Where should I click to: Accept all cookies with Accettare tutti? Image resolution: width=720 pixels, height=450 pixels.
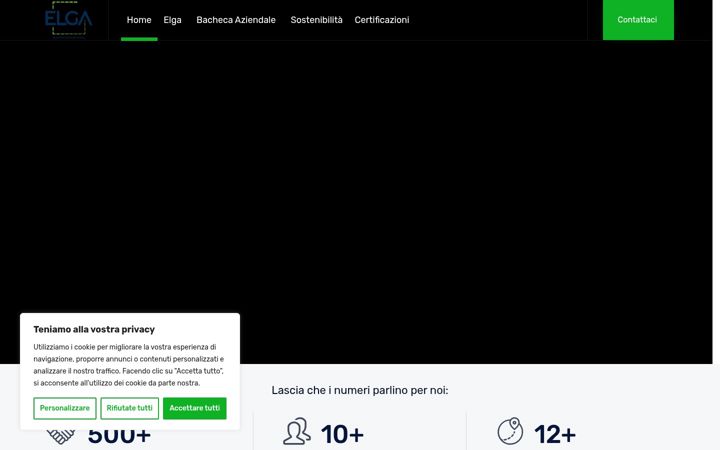[195, 408]
